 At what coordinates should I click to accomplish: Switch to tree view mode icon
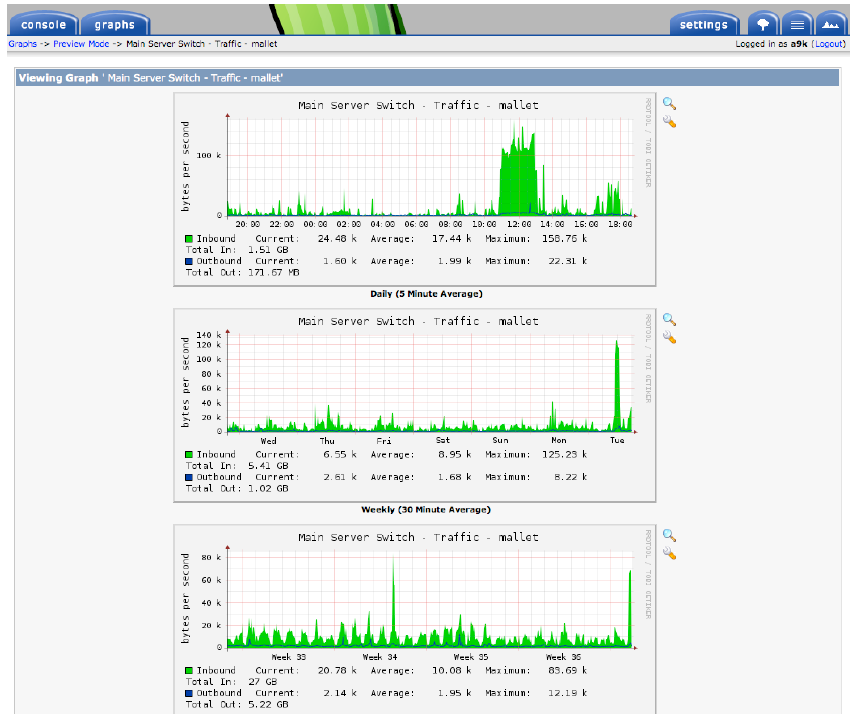point(763,24)
